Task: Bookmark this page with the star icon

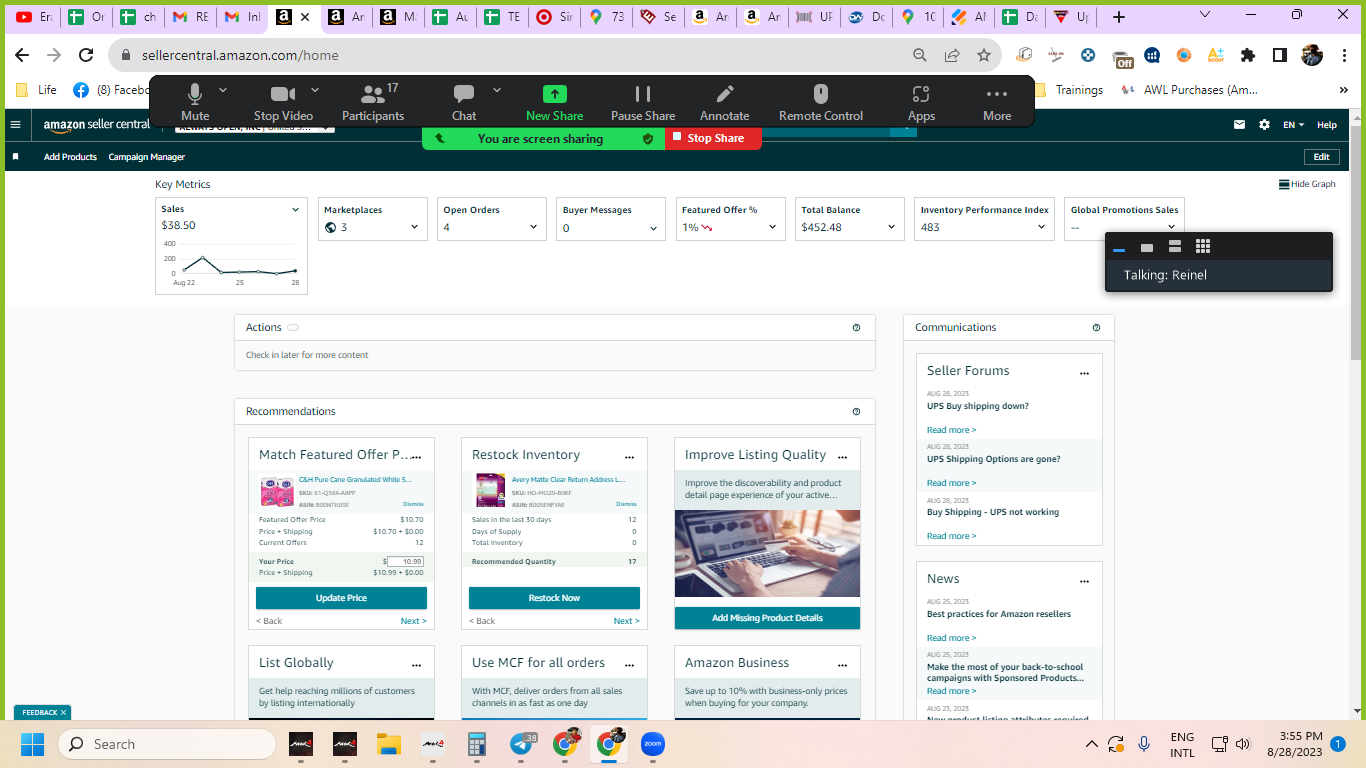Action: (x=984, y=56)
